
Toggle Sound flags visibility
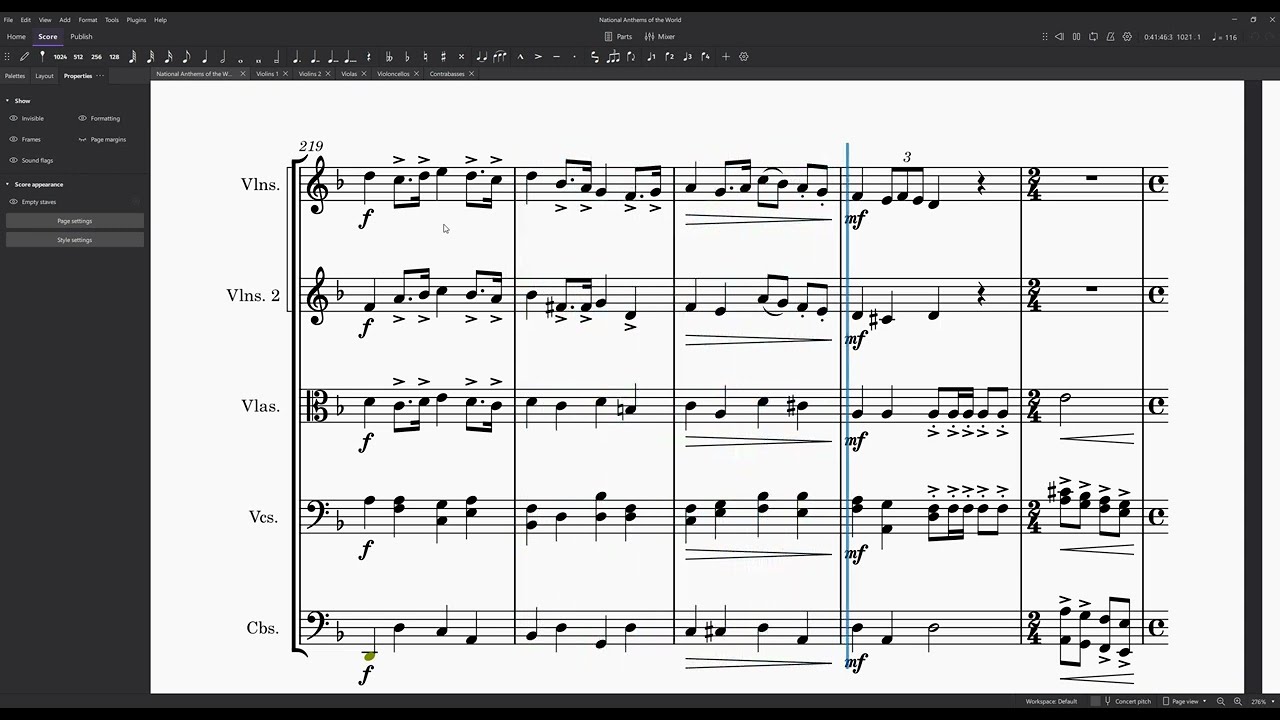point(31,160)
